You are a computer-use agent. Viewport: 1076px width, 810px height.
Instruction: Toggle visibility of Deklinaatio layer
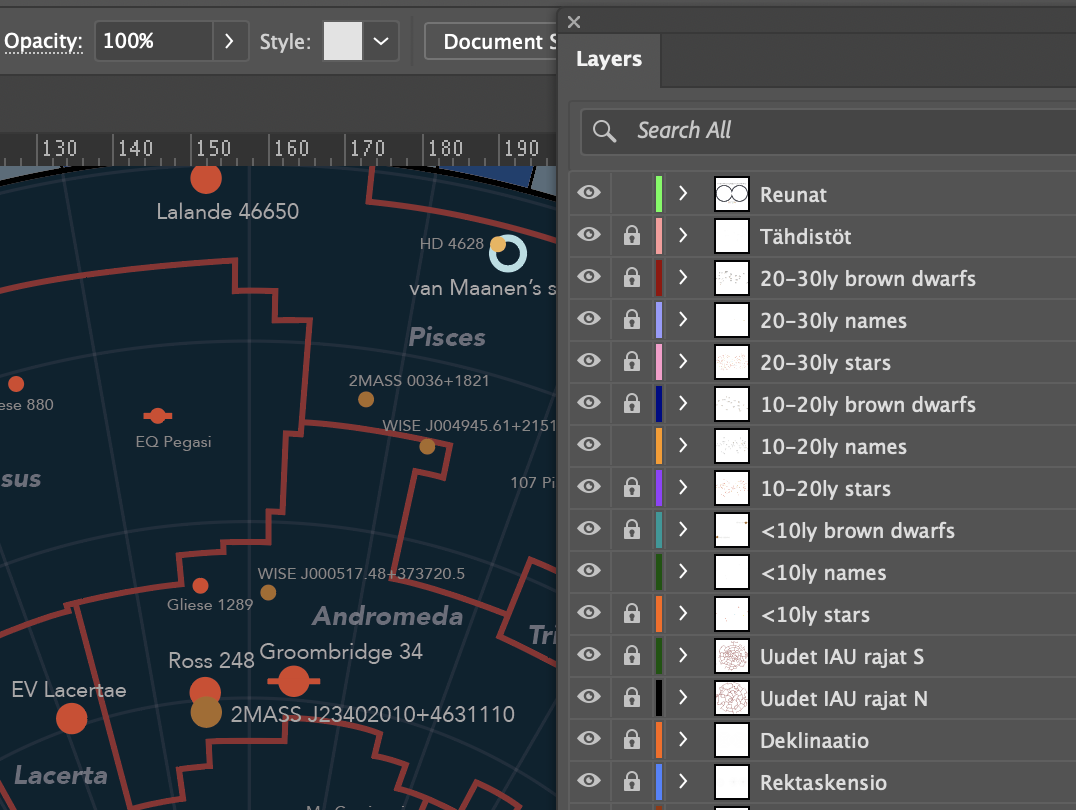(x=589, y=738)
